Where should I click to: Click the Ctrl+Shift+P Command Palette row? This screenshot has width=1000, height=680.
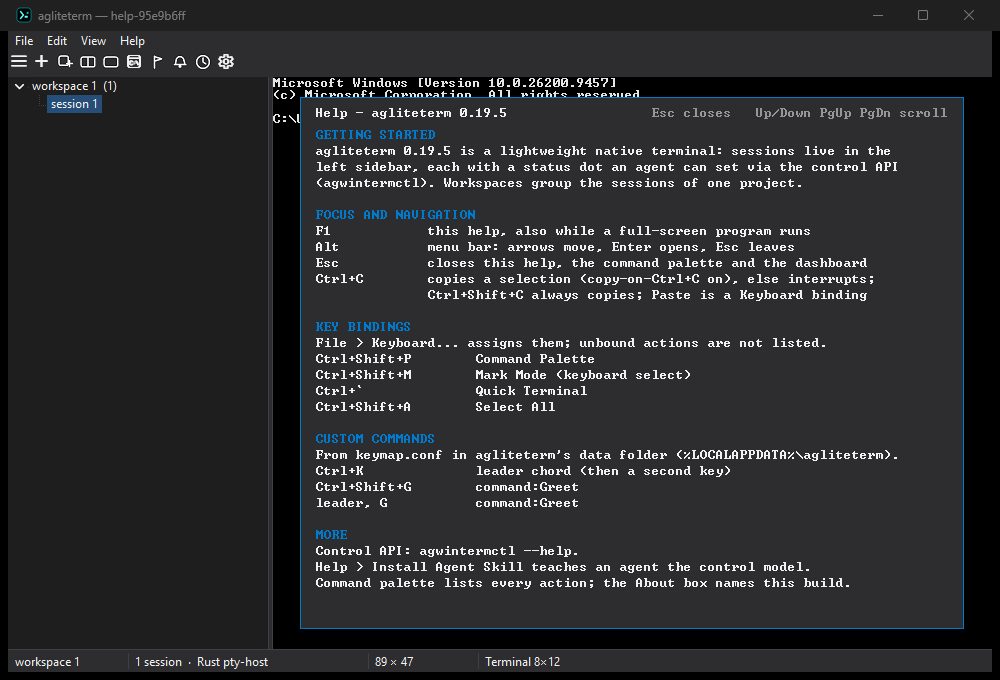[455, 359]
